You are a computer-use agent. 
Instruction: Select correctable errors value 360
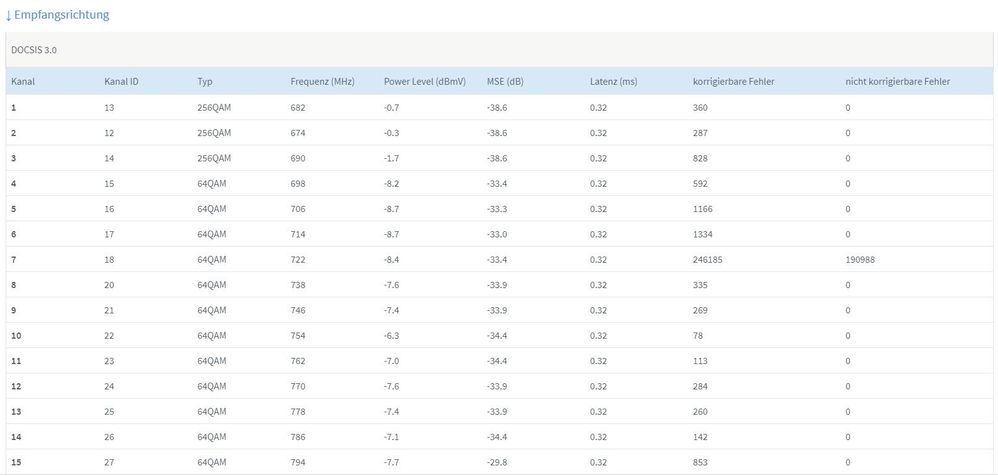pyautogui.click(x=700, y=108)
